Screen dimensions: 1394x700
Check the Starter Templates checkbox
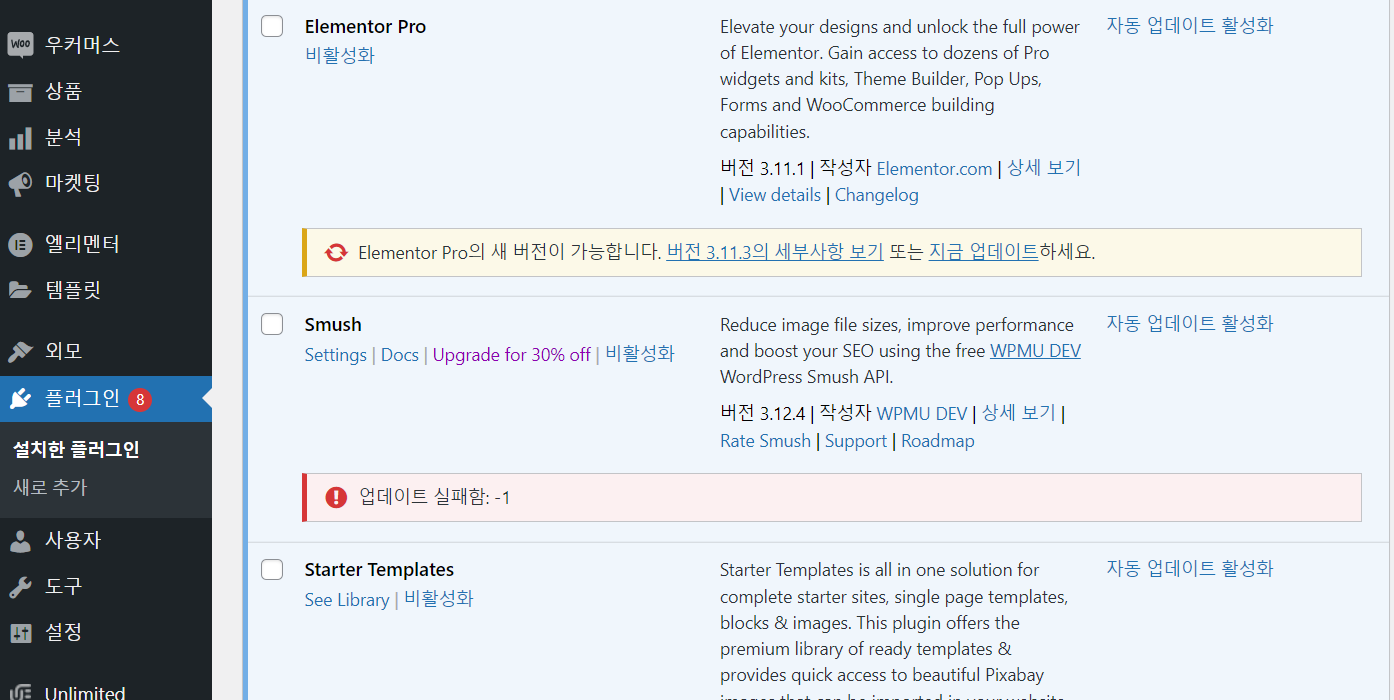[271, 569]
